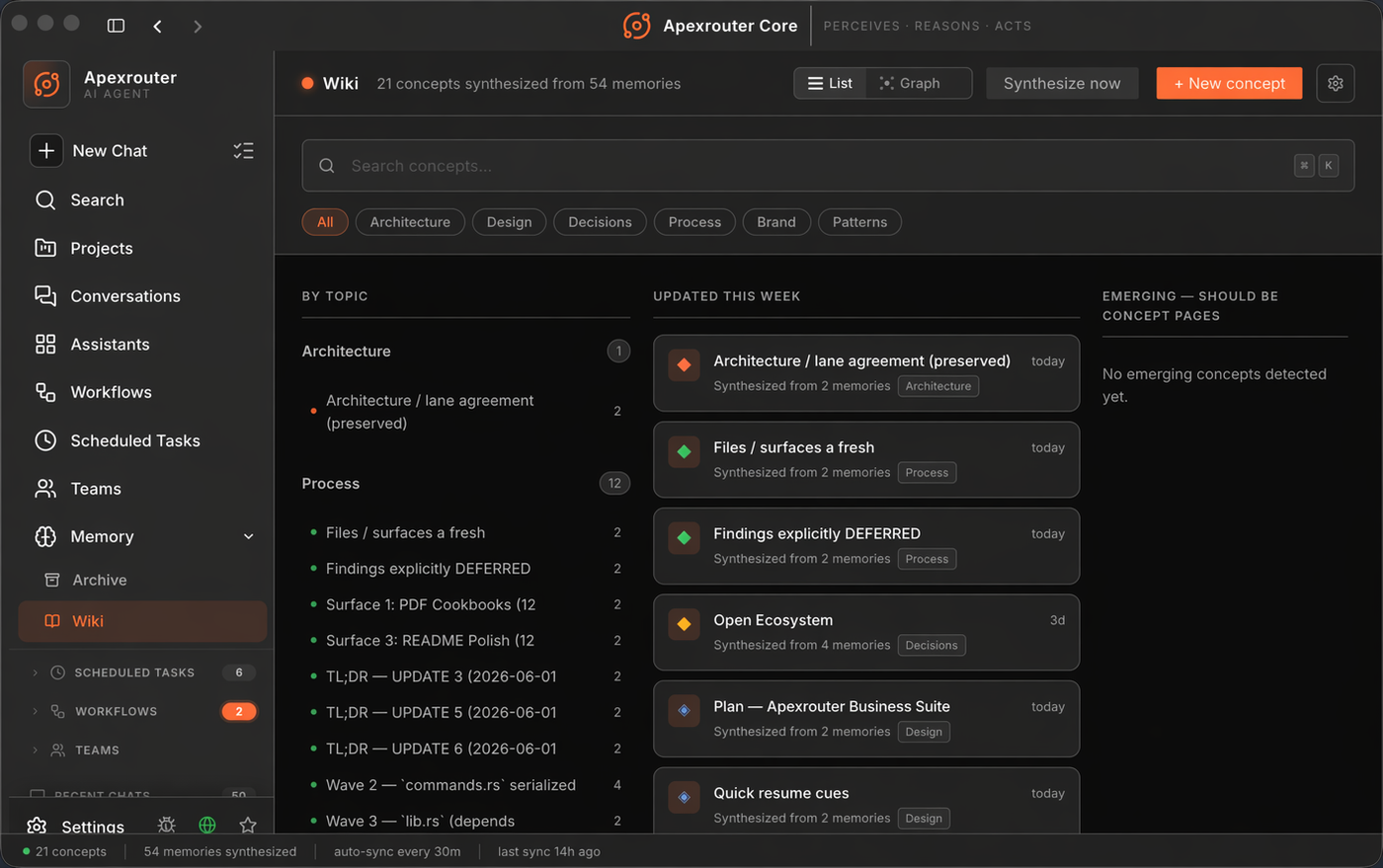Switch to List view
This screenshot has height=868, width=1383.
(x=830, y=83)
